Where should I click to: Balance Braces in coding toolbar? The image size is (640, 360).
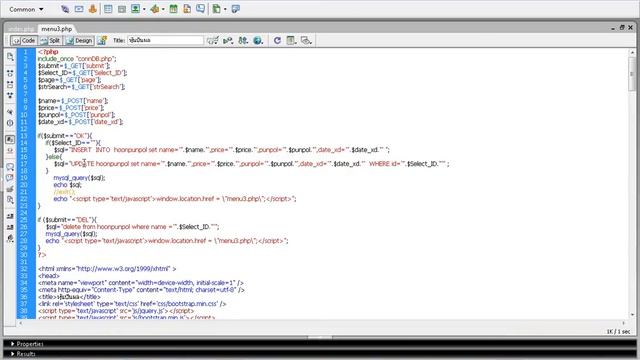[x=10, y=123]
